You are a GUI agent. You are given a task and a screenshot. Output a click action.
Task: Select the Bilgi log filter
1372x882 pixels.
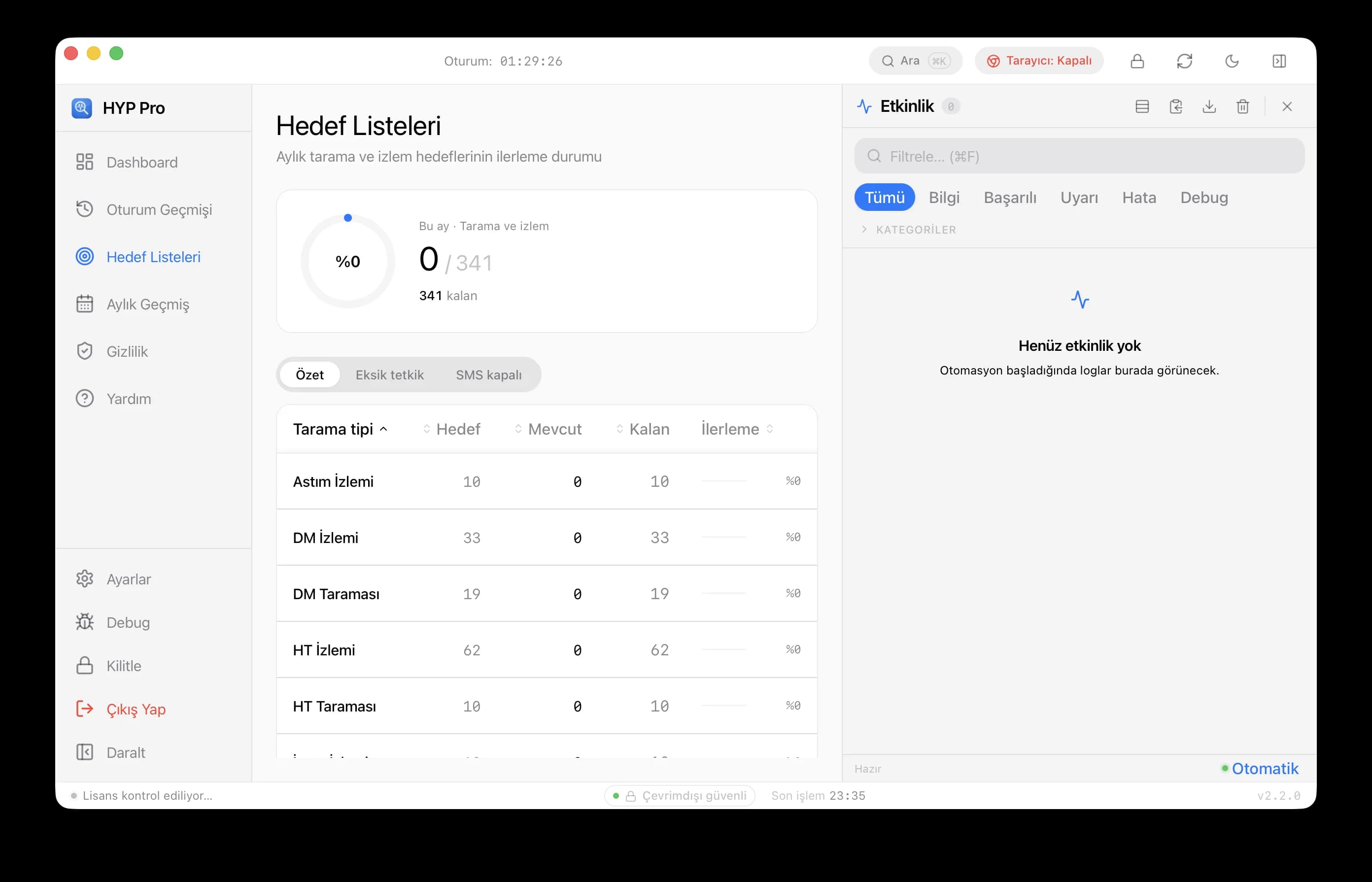click(944, 198)
